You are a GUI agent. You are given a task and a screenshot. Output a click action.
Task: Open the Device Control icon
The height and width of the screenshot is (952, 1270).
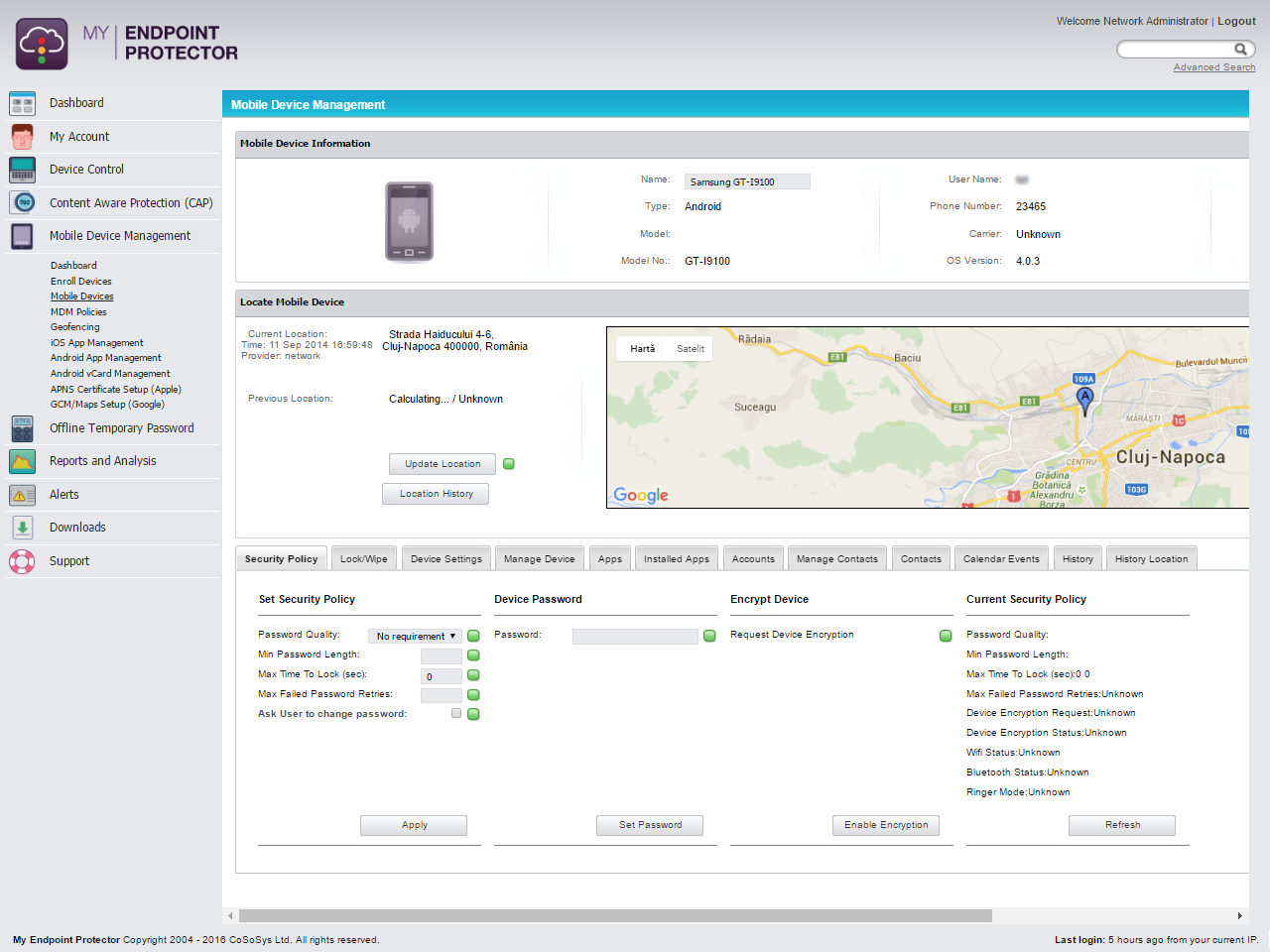(x=23, y=170)
